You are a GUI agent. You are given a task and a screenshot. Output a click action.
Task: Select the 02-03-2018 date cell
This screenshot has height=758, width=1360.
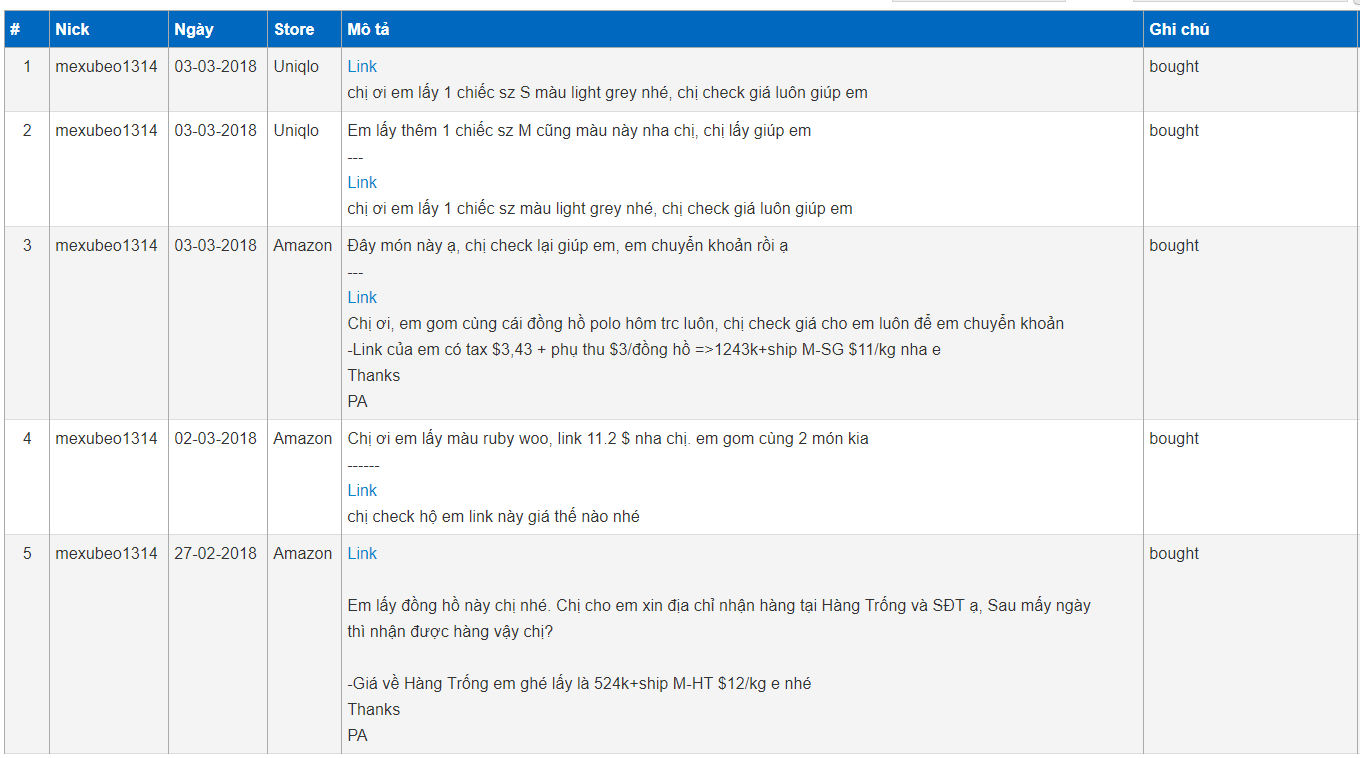215,439
